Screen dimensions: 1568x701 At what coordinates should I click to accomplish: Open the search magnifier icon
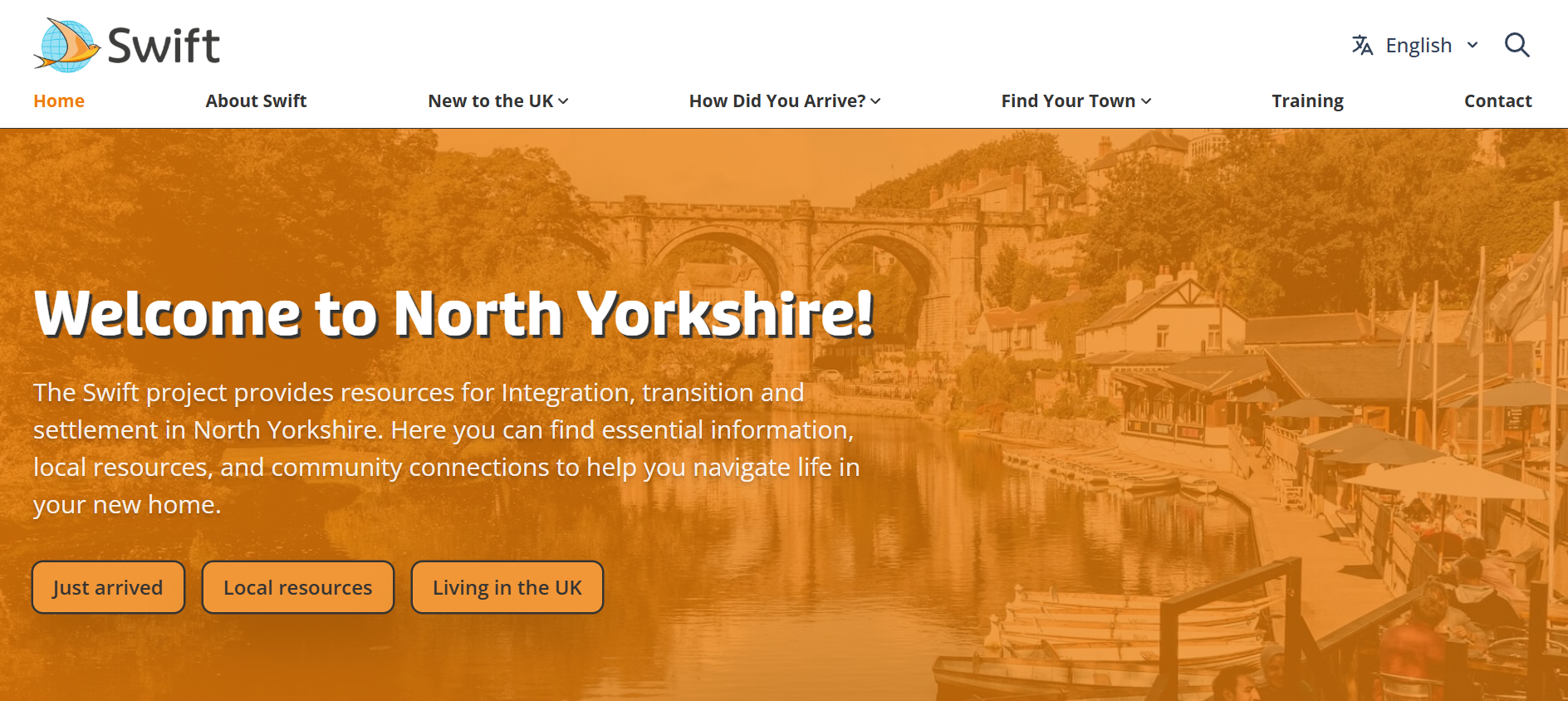(x=1517, y=45)
